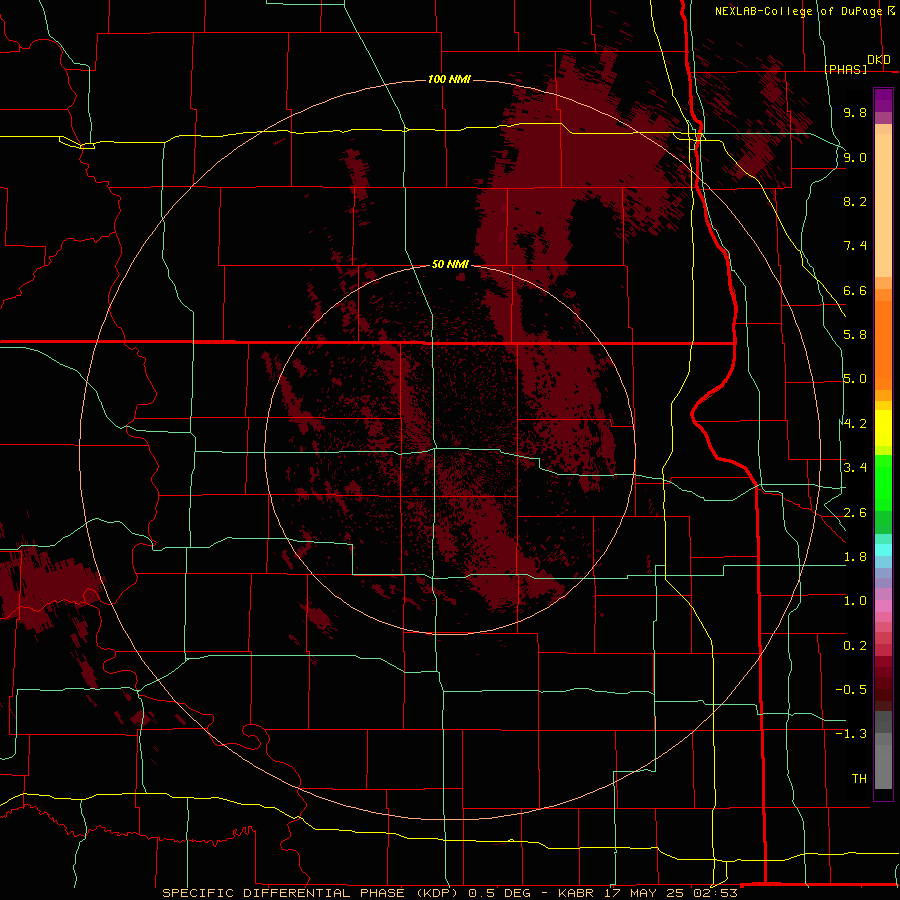The height and width of the screenshot is (900, 900).
Task: Click the bright green segment of the color bar
Action: click(x=883, y=482)
